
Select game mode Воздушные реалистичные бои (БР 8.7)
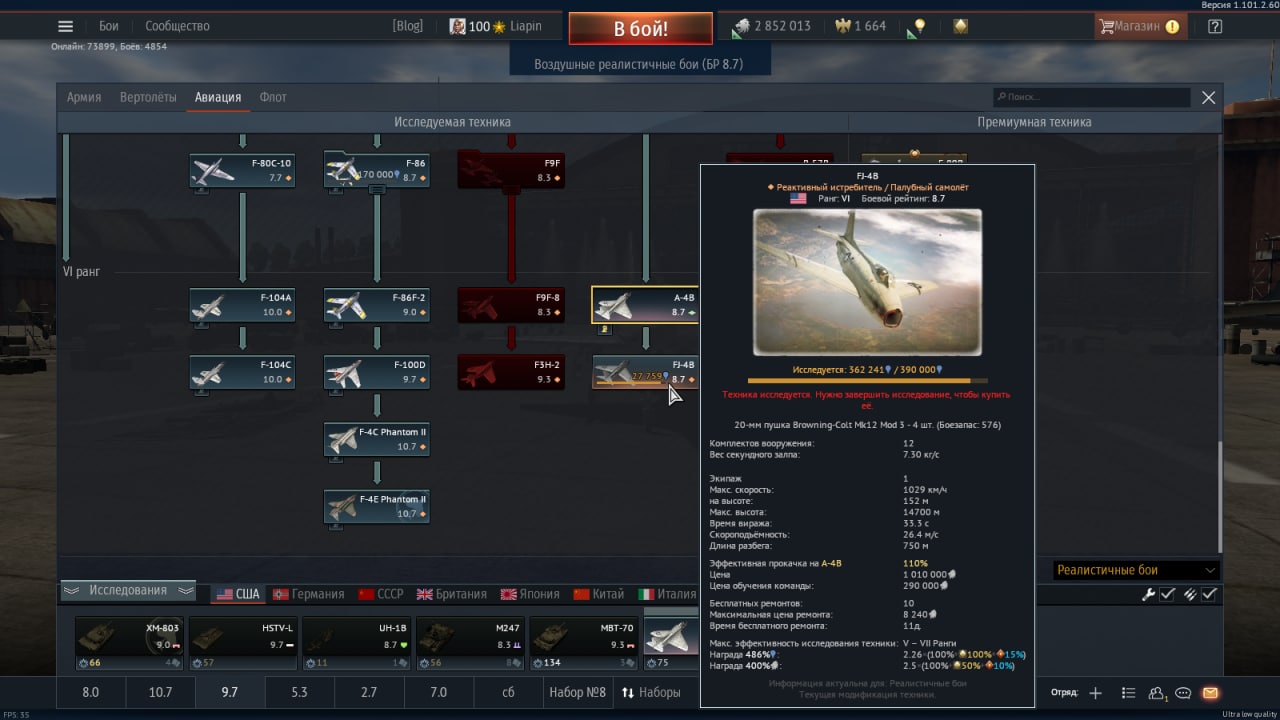(x=639, y=64)
